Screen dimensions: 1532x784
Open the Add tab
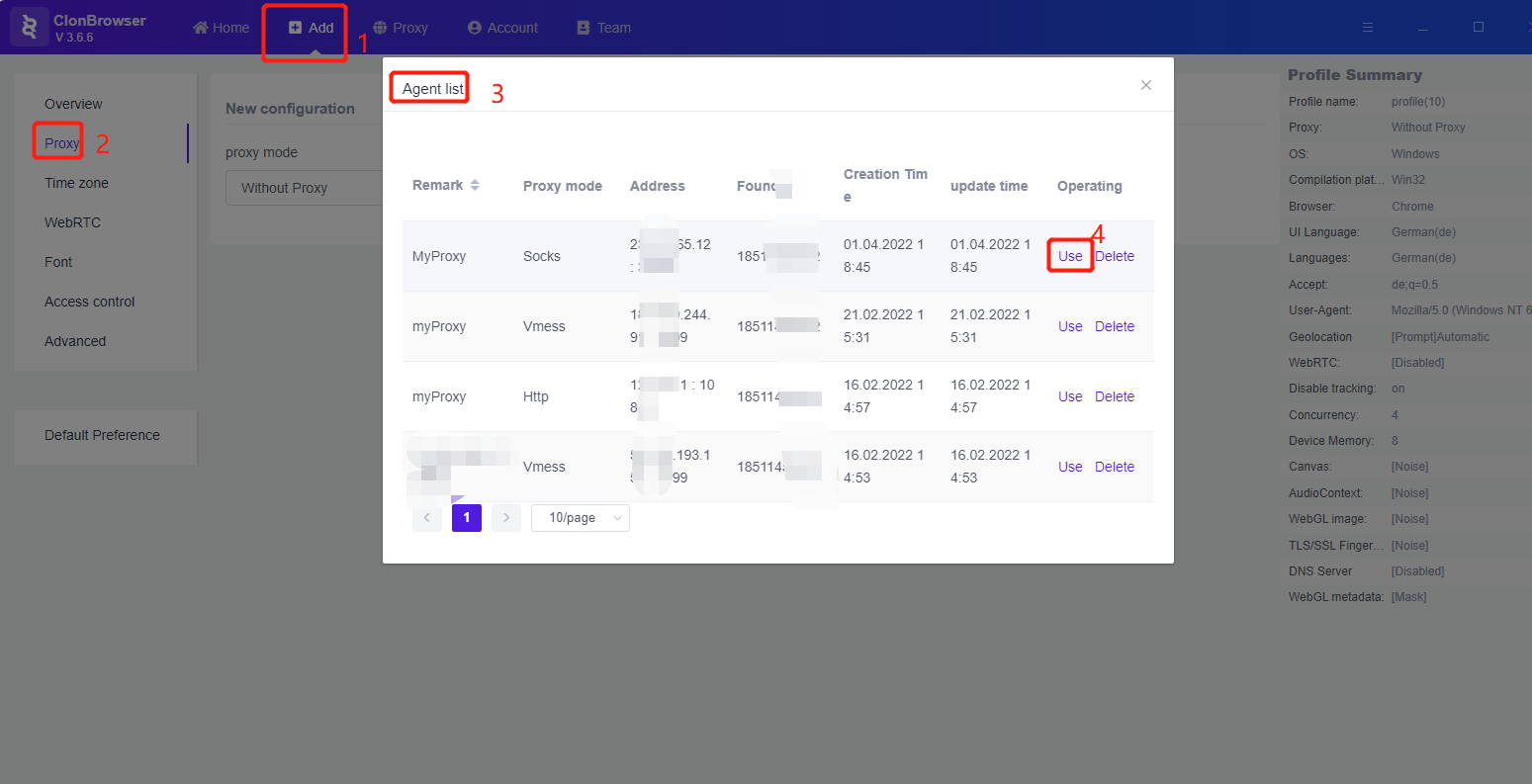311,28
